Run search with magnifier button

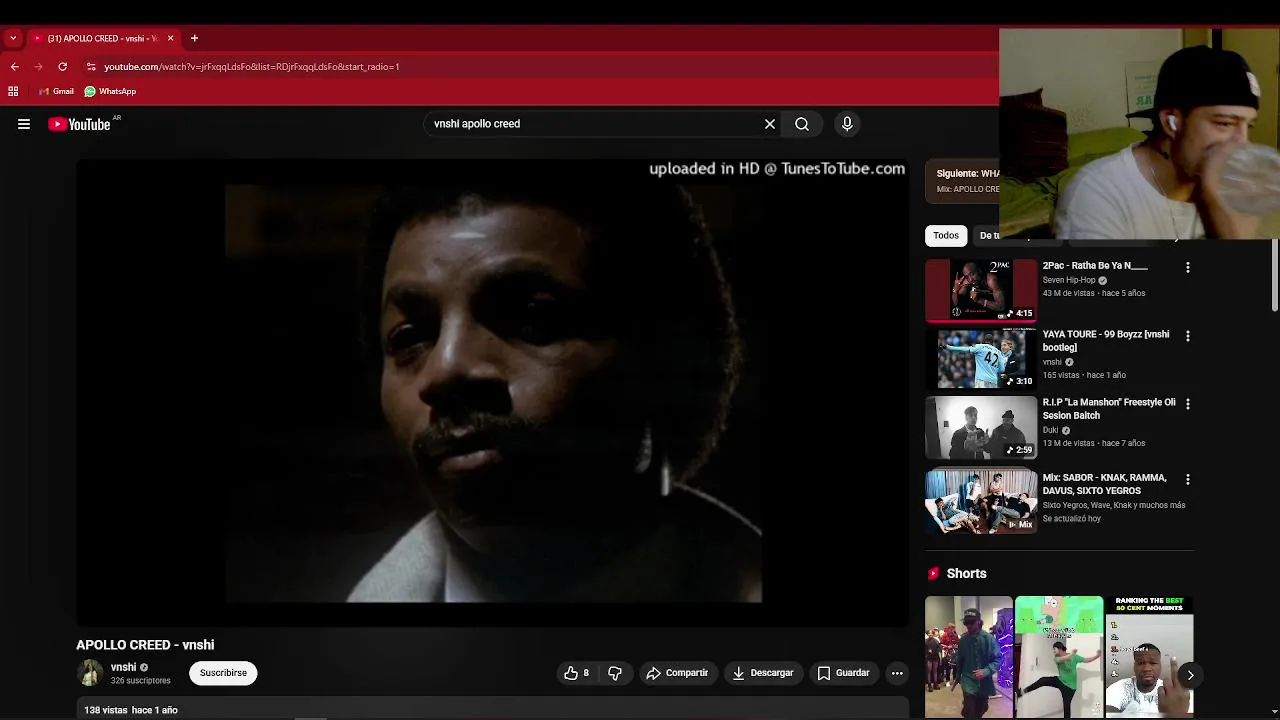point(802,124)
